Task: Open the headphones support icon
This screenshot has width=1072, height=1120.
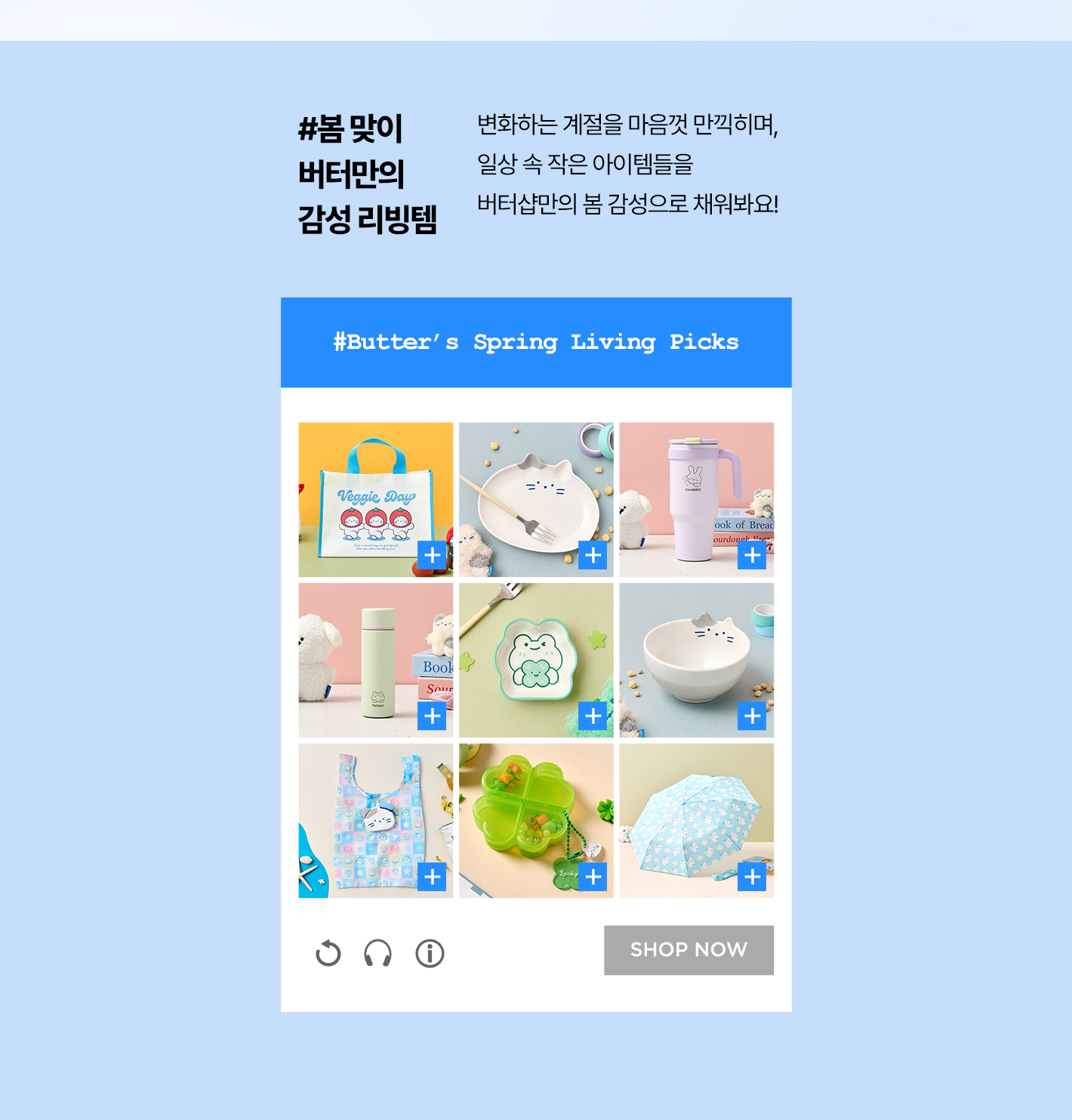Action: pyautogui.click(x=378, y=953)
